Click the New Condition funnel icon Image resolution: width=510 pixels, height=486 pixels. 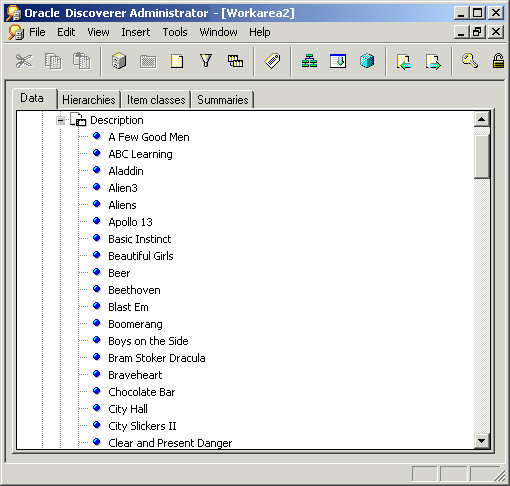tap(206, 61)
